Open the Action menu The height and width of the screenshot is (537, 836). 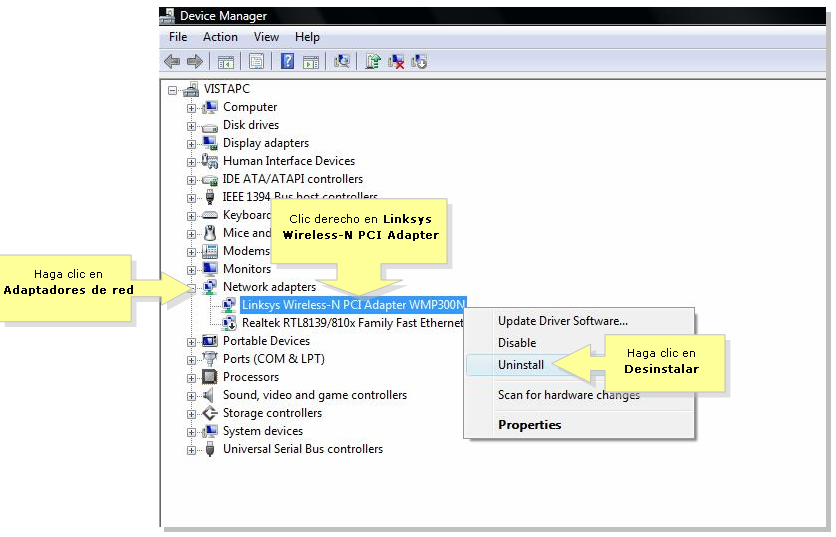[x=220, y=37]
